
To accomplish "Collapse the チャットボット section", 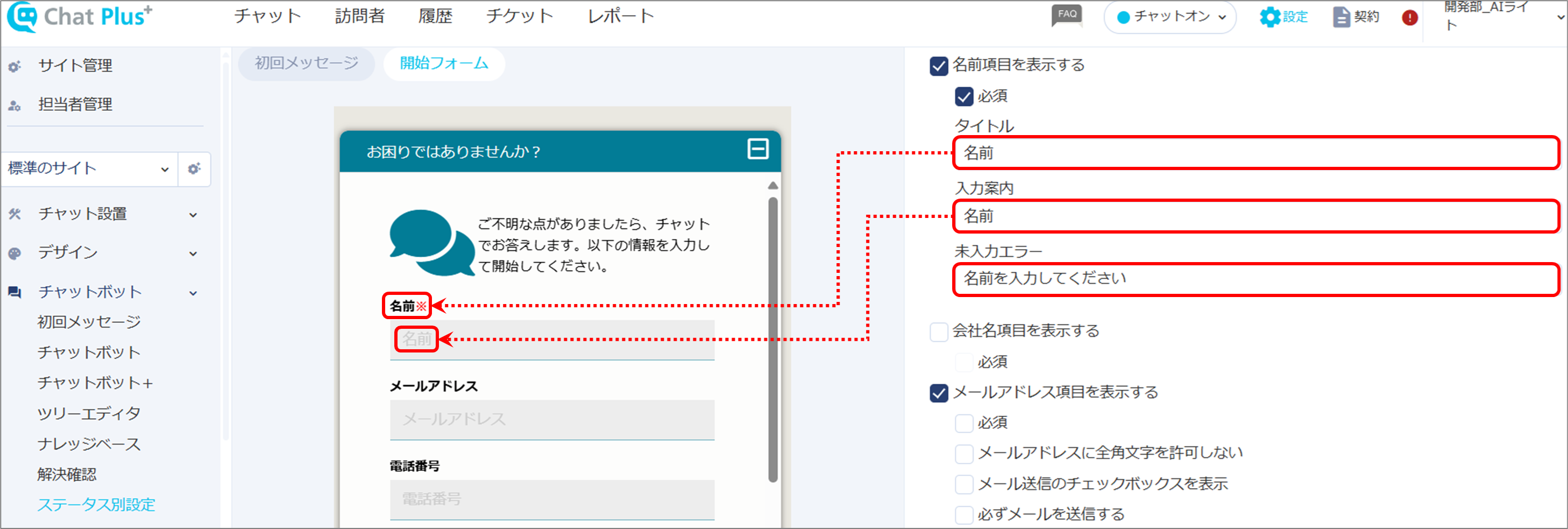I will pyautogui.click(x=193, y=293).
